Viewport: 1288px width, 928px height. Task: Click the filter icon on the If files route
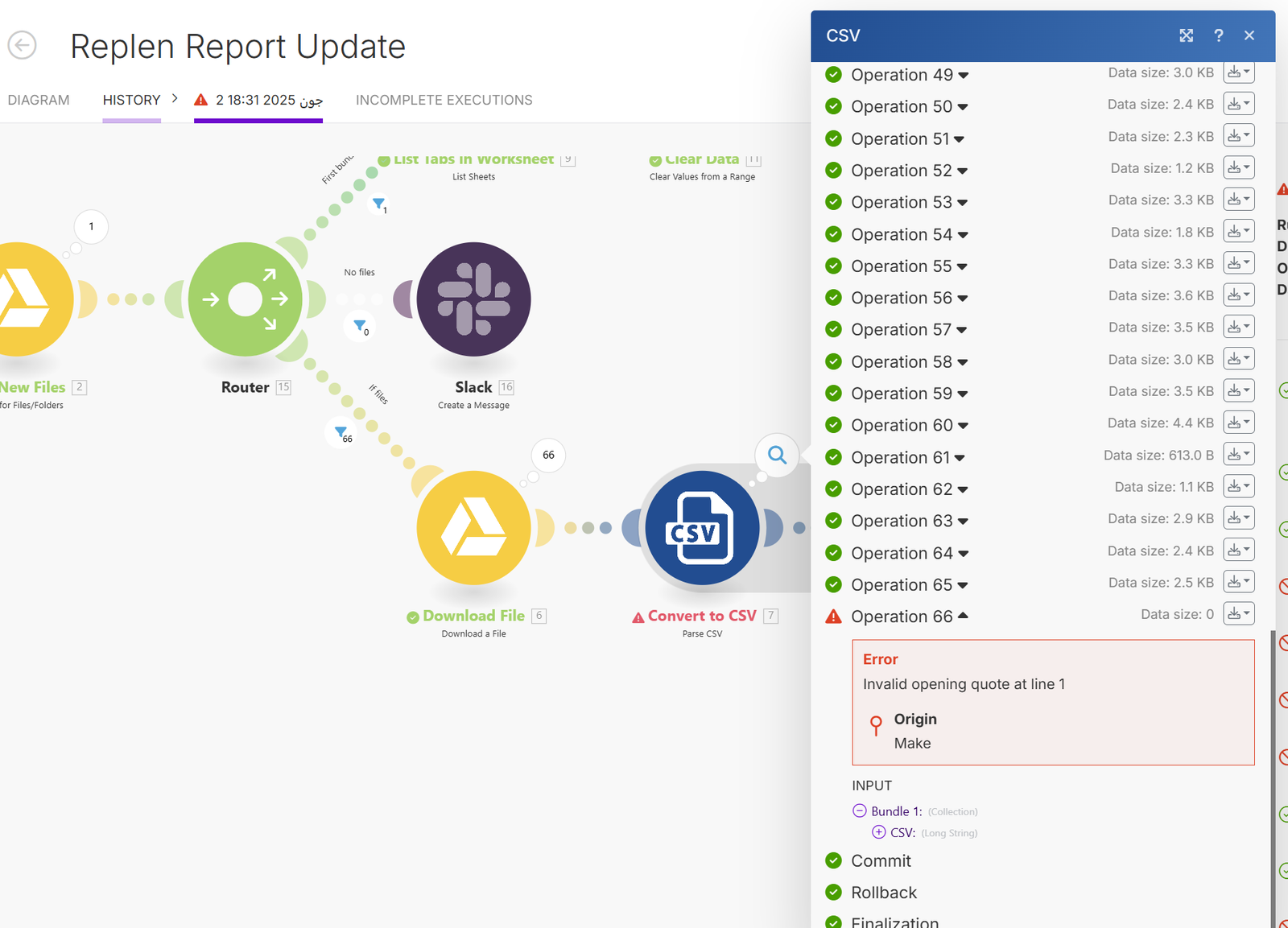click(x=341, y=432)
